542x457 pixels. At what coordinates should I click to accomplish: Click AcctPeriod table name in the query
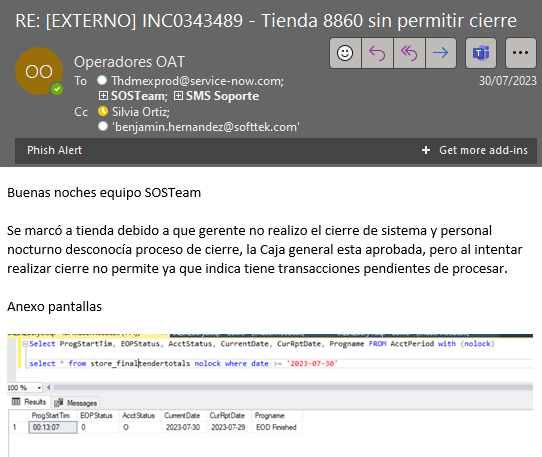point(412,344)
